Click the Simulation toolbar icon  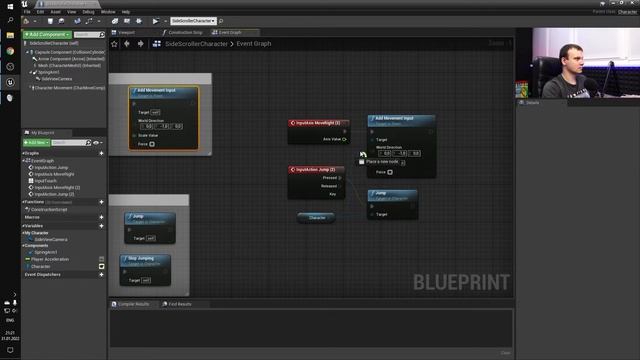139,21
